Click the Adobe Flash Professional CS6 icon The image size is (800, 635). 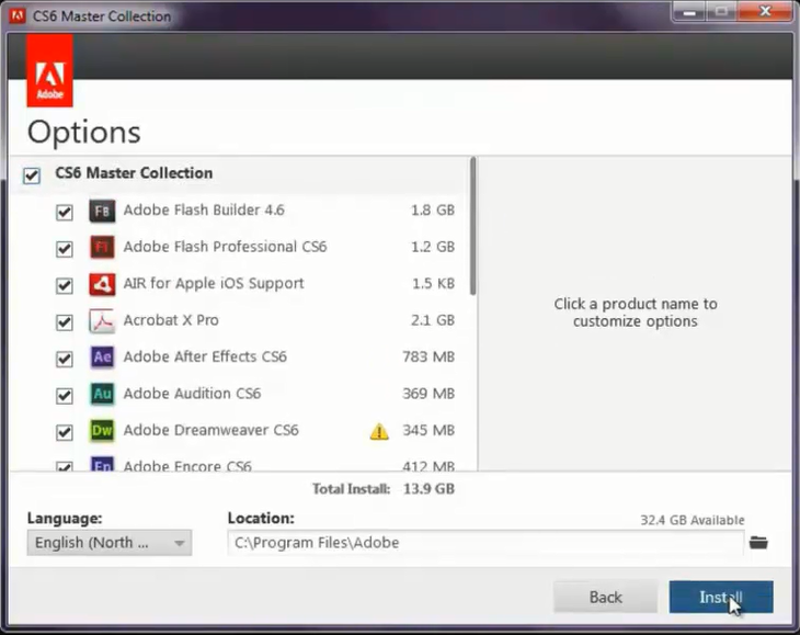[102, 247]
